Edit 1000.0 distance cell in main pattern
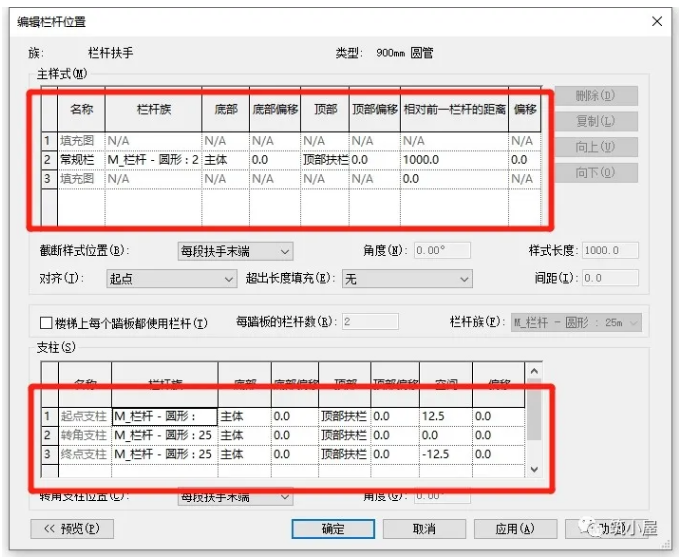 (x=453, y=160)
